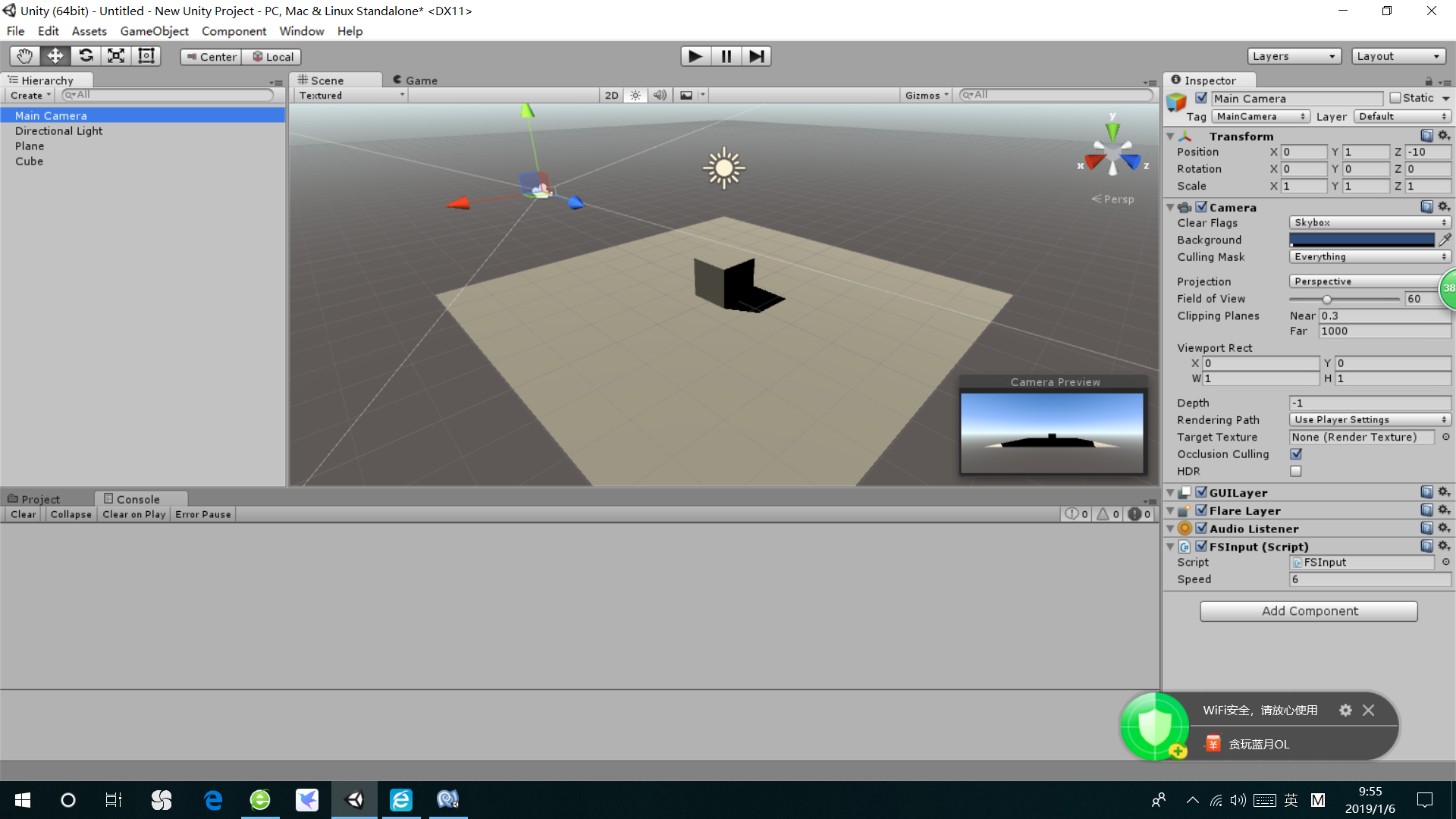Select the Rotate tool
This screenshot has height=819, width=1456.
coord(86,55)
